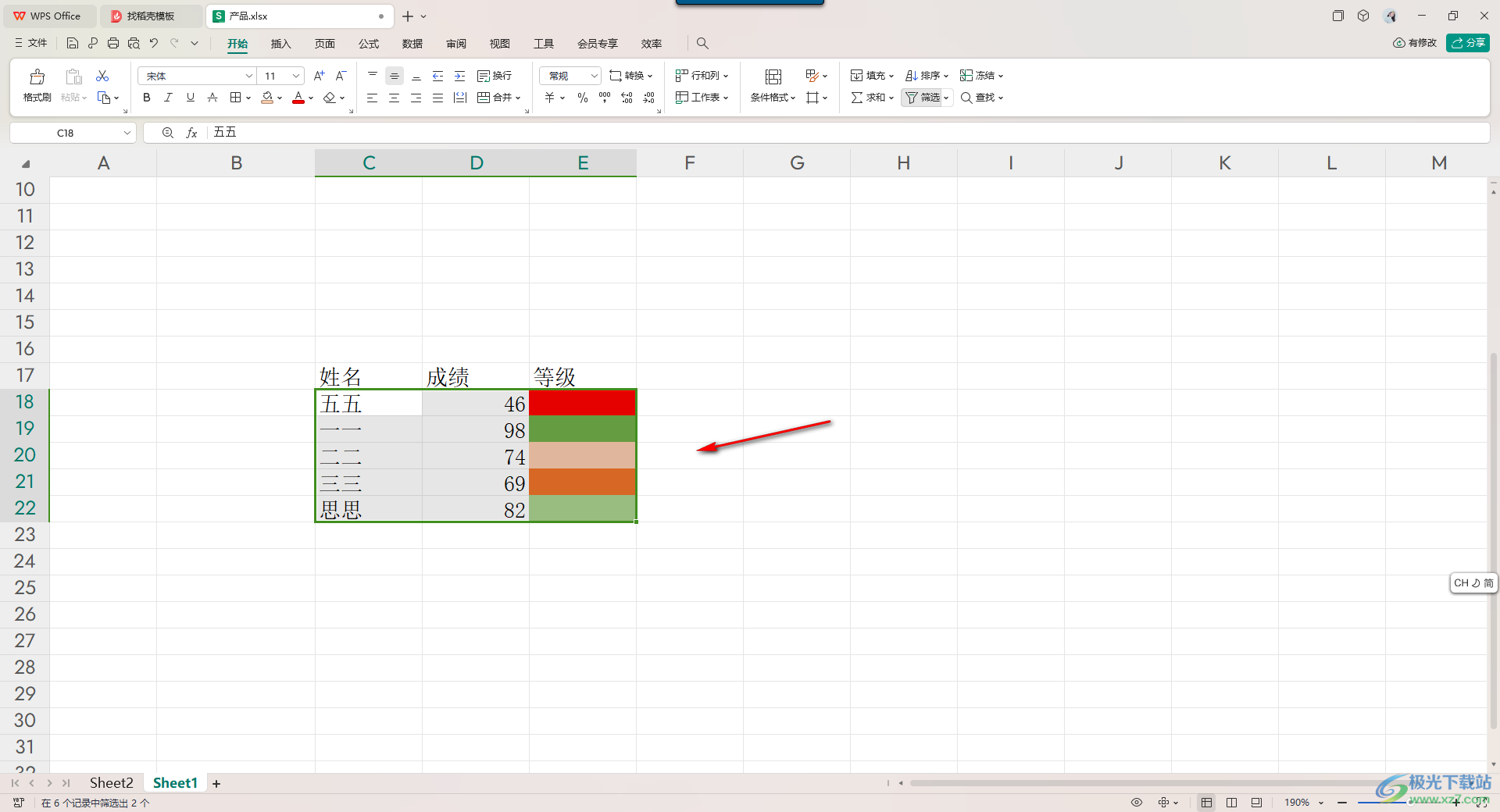The height and width of the screenshot is (812, 1500).
Task: Toggle Strikethrough formatting
Action: pos(212,98)
